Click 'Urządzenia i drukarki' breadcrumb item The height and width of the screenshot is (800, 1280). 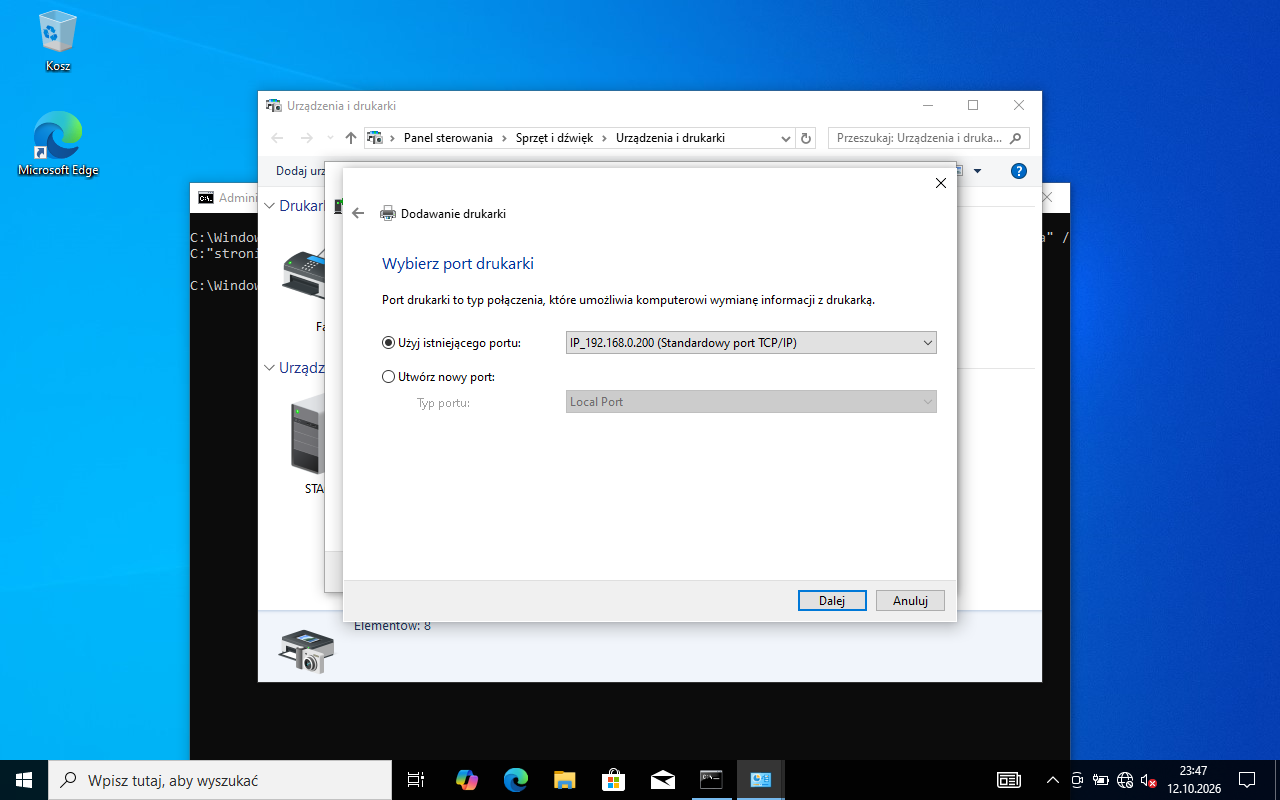click(670, 138)
